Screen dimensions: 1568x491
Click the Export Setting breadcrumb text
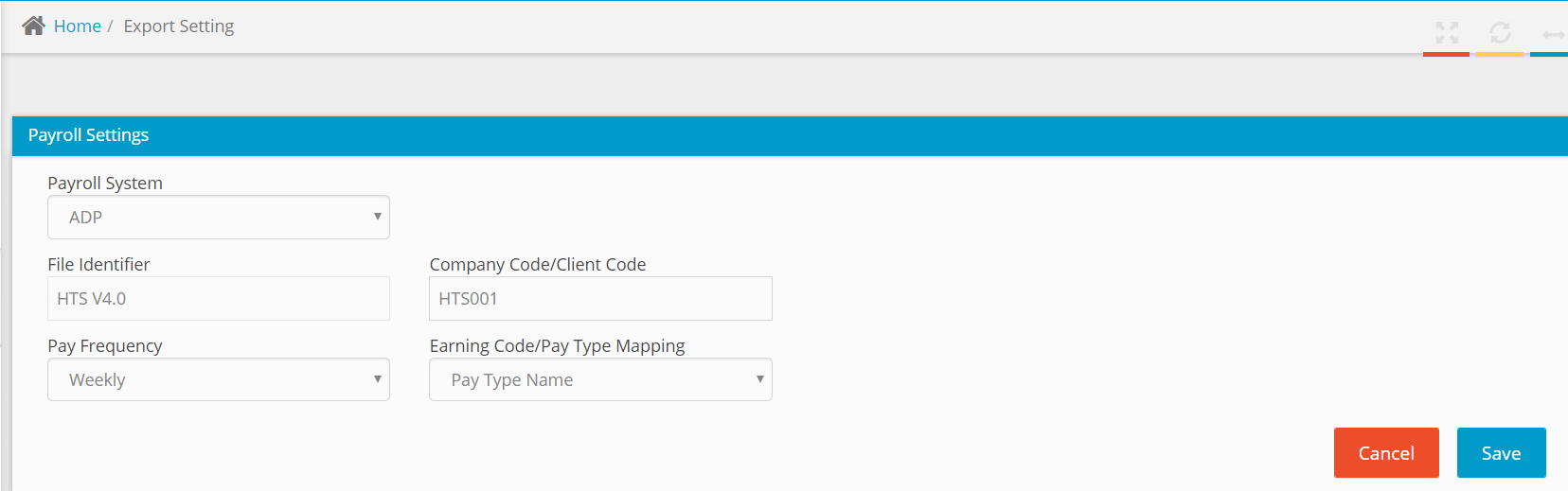pyautogui.click(x=179, y=26)
